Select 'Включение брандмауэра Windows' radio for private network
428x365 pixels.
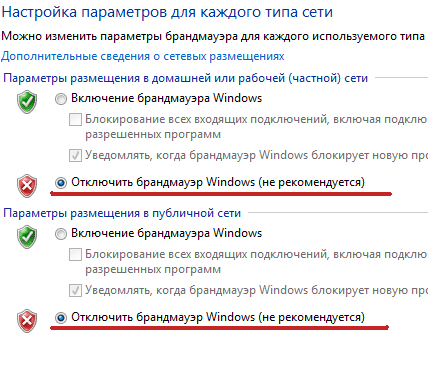[61, 99]
